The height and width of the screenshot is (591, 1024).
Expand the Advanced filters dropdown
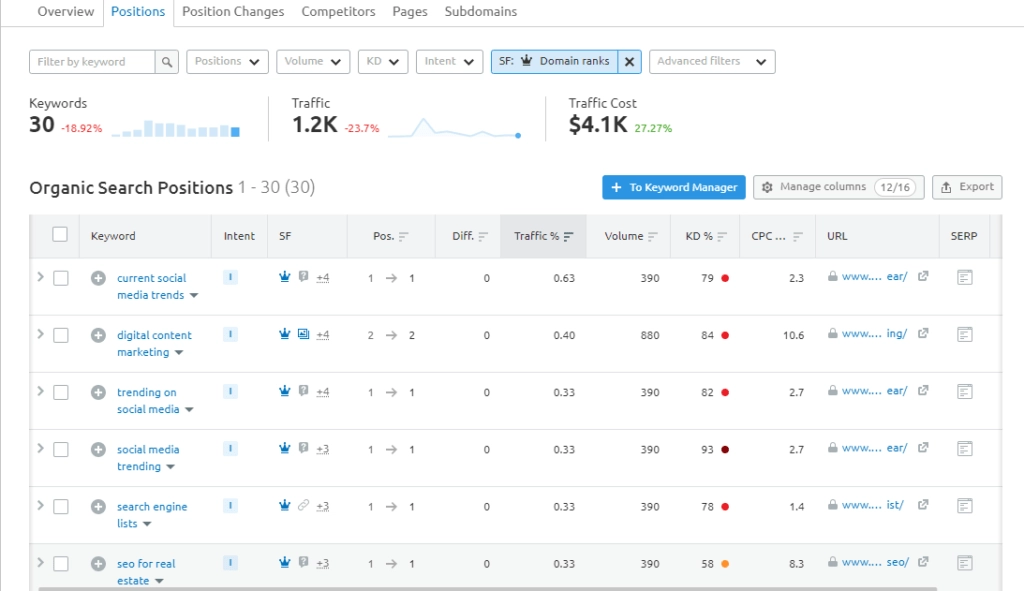pyautogui.click(x=711, y=61)
